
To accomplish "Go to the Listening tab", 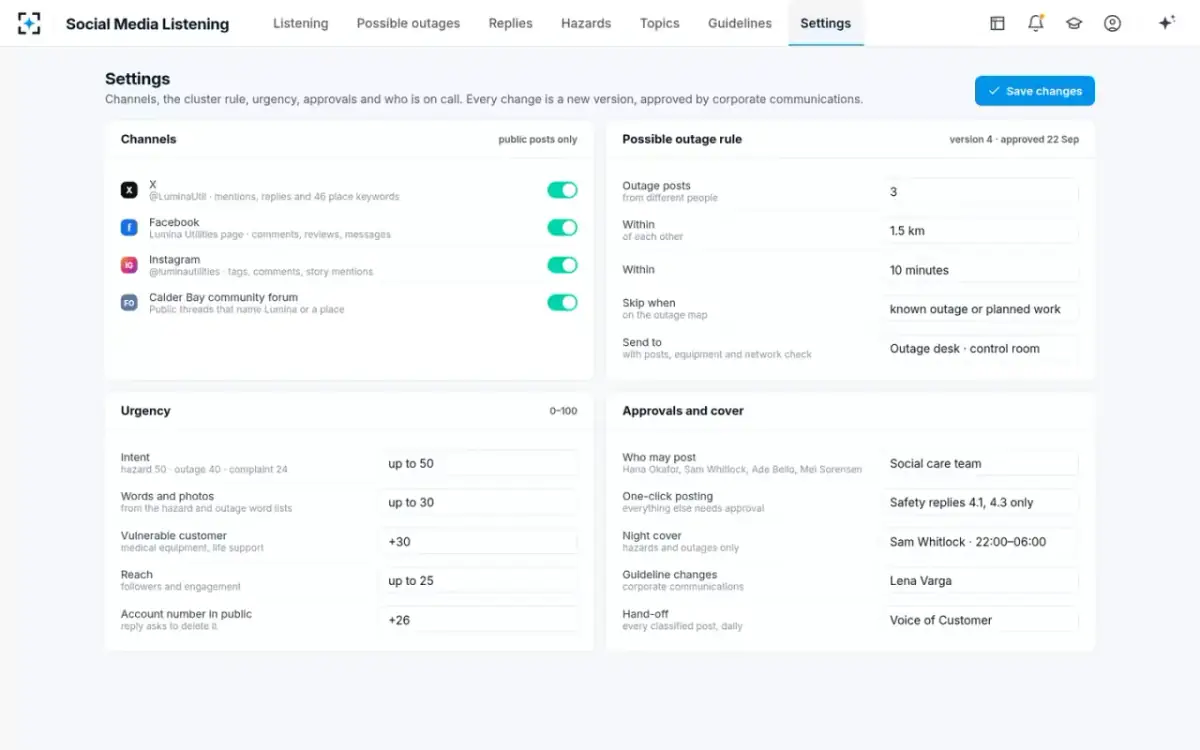I will [301, 23].
